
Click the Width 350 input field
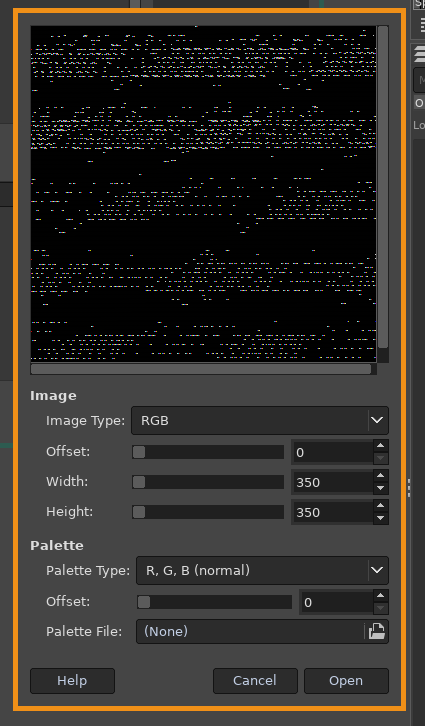click(x=333, y=482)
